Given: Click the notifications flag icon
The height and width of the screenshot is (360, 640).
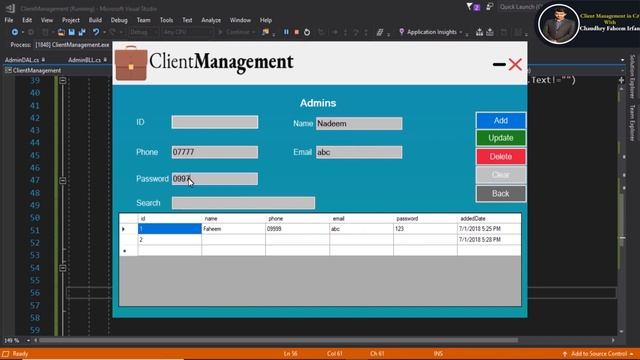Looking at the screenshot, I should click(469, 7).
